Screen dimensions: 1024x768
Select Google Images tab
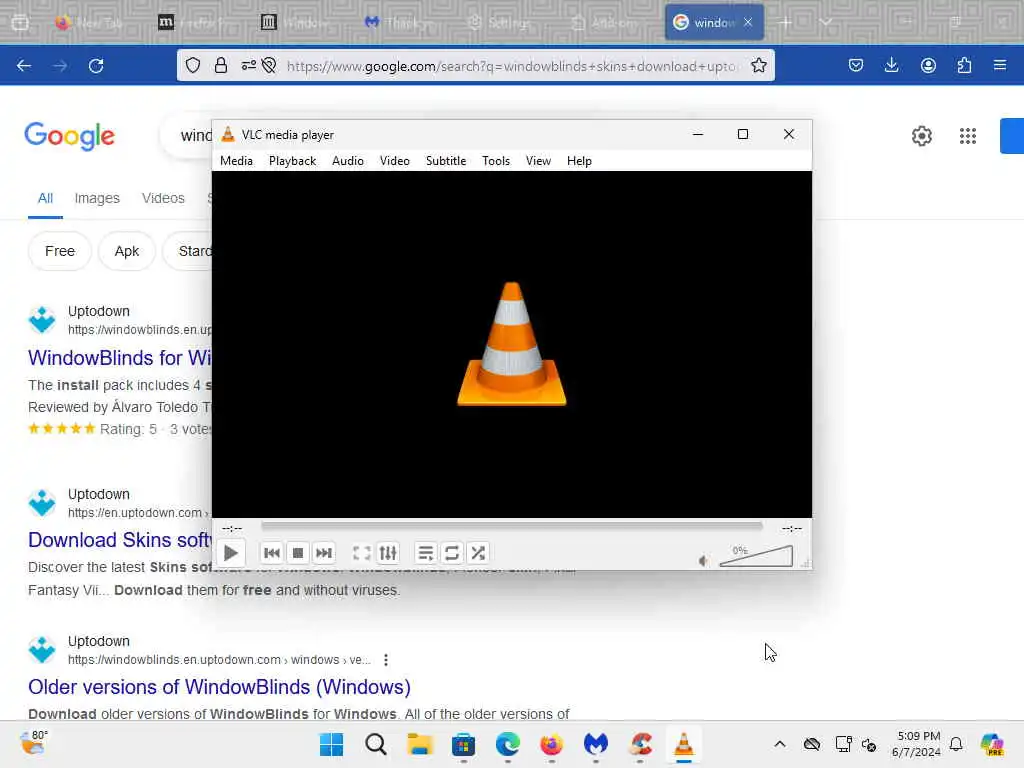click(x=97, y=198)
